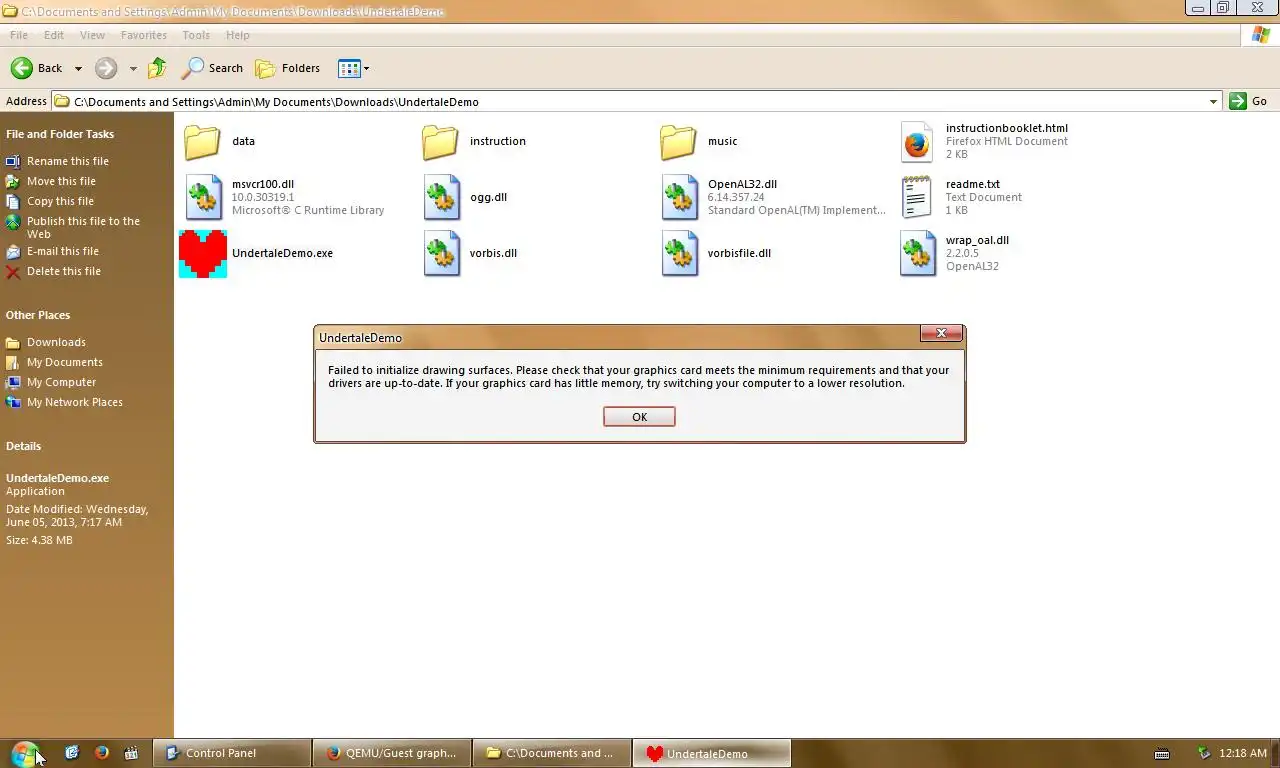
Task: Select the data folder icon
Action: click(203, 142)
